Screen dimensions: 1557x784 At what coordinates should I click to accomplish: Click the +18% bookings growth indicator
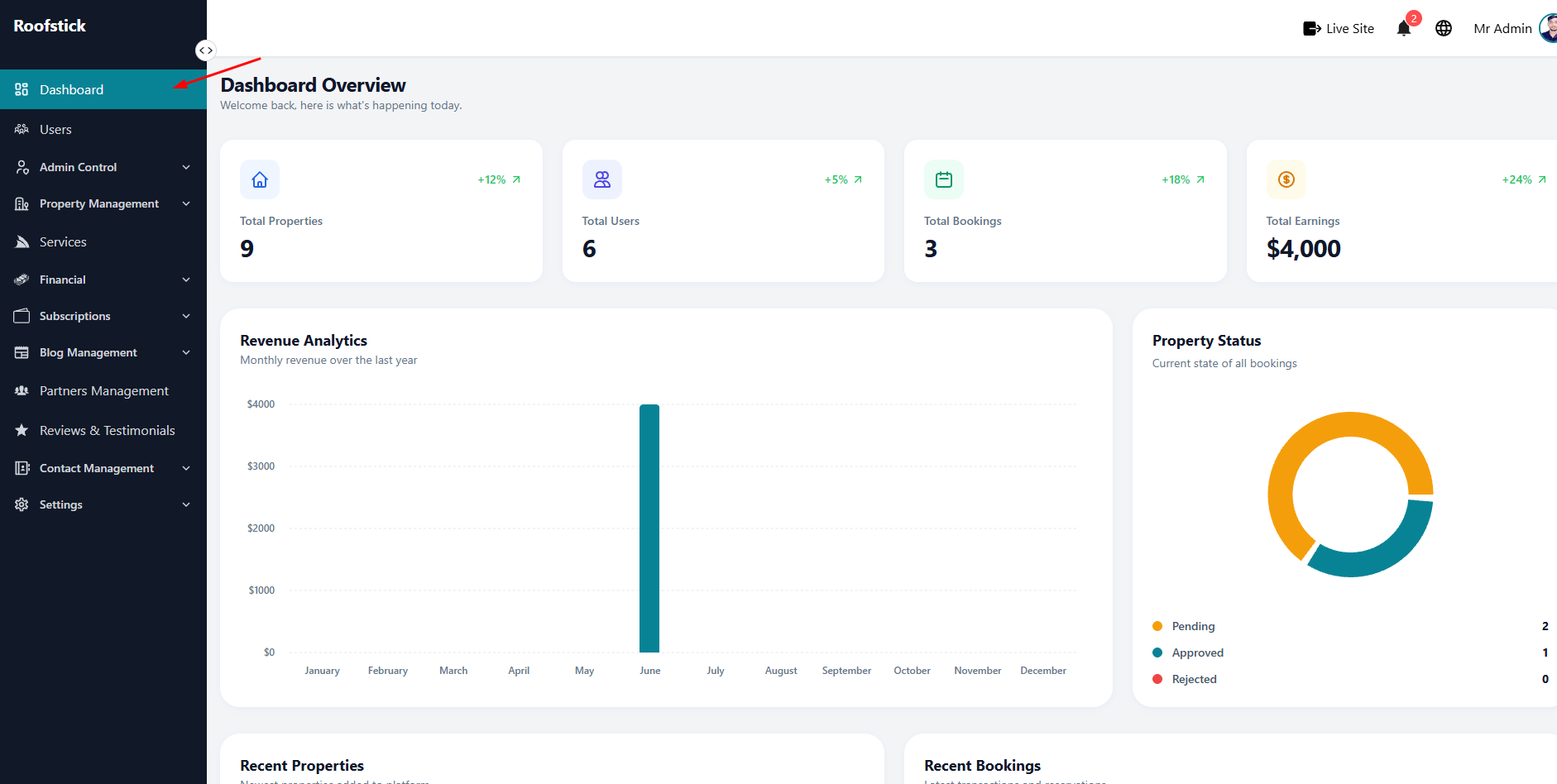1183,179
